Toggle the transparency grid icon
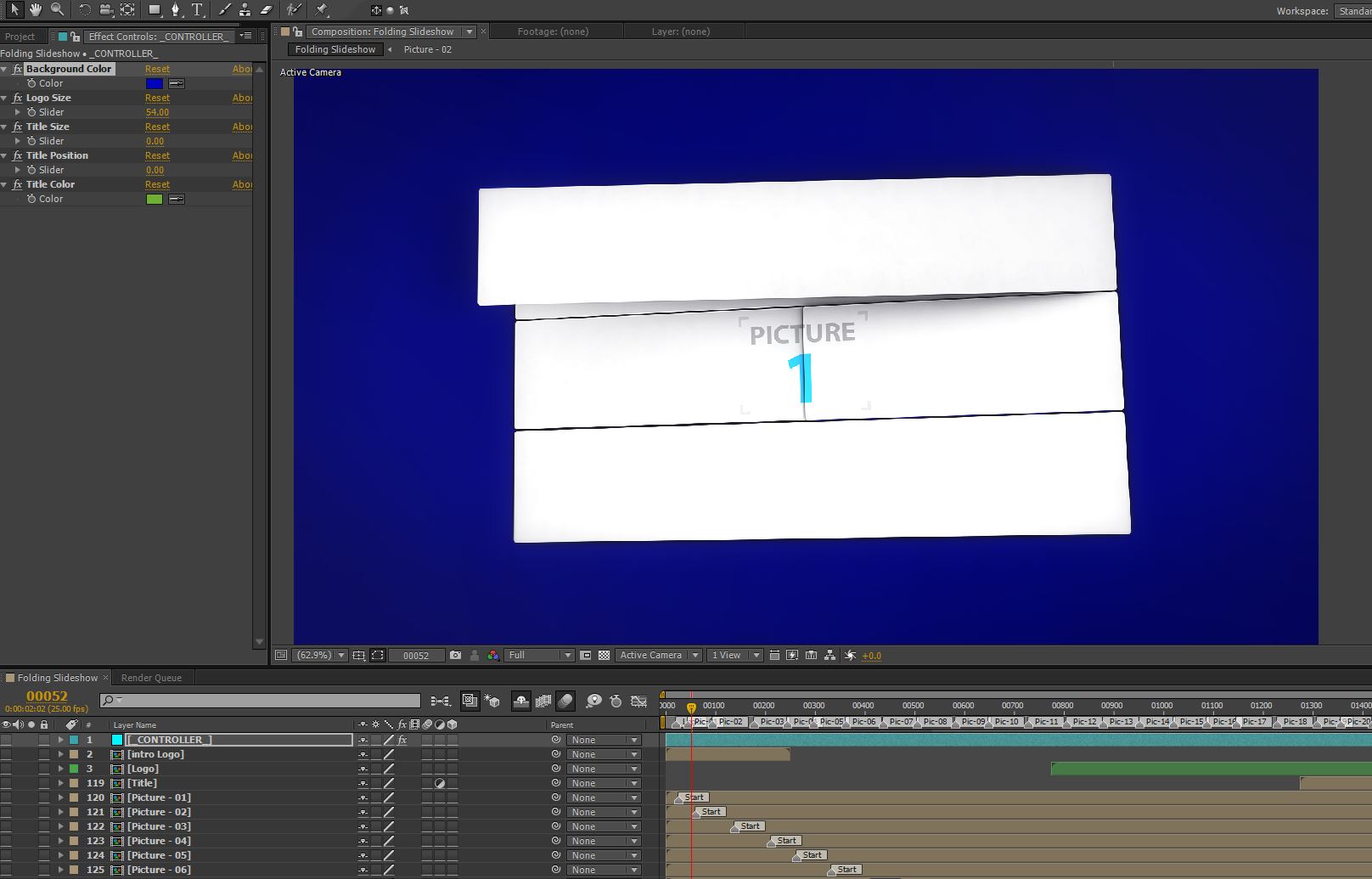The image size is (1372, 879). click(604, 655)
